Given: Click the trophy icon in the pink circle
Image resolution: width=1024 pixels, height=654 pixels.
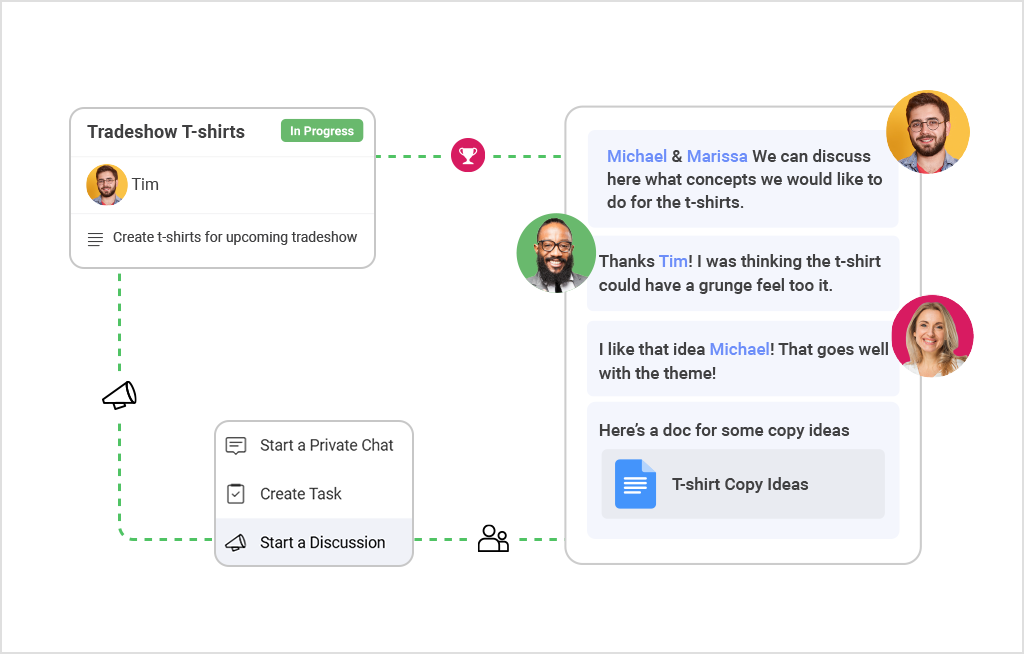Looking at the screenshot, I should (468, 155).
